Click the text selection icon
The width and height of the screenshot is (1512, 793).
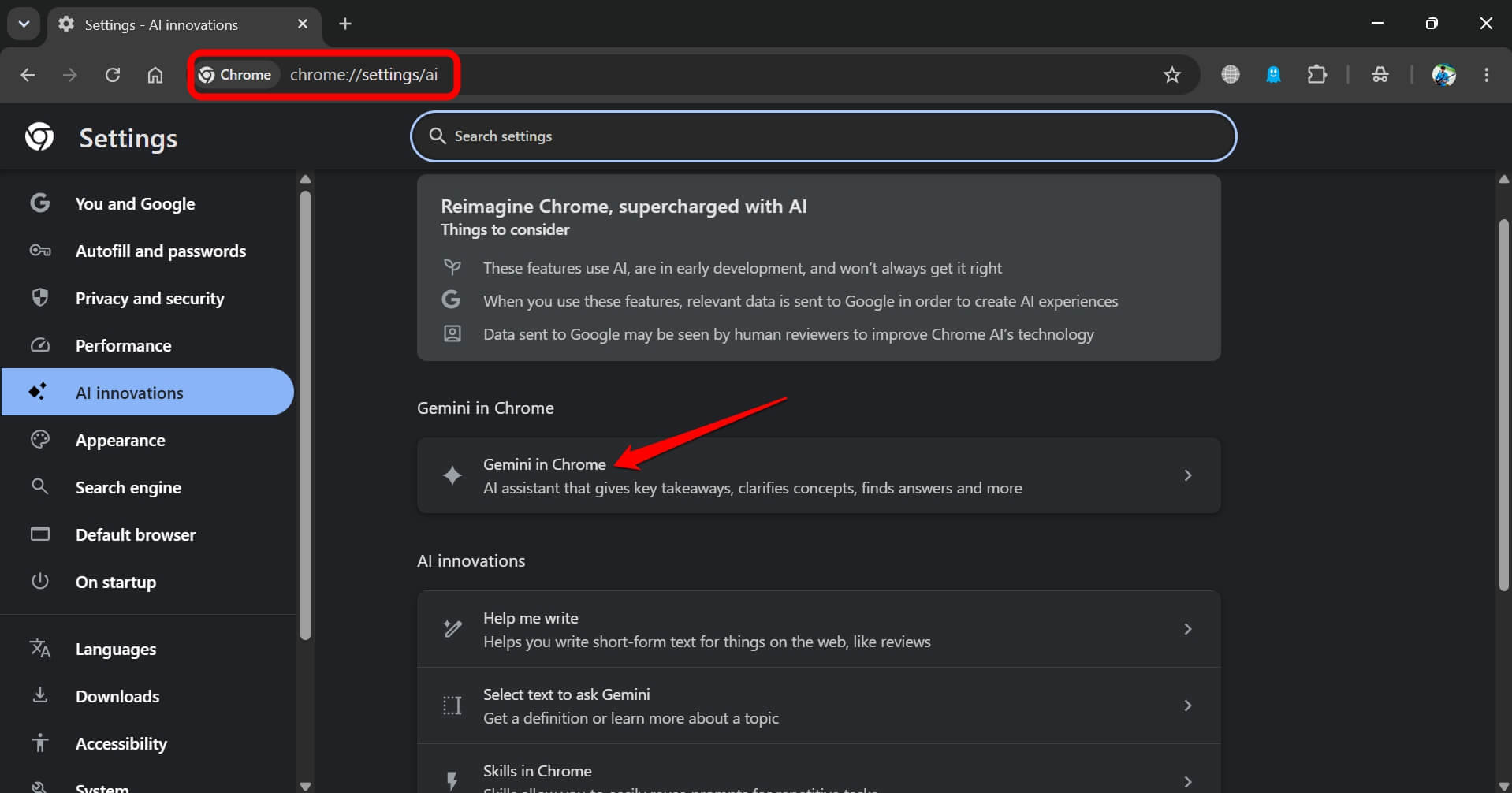click(x=452, y=706)
